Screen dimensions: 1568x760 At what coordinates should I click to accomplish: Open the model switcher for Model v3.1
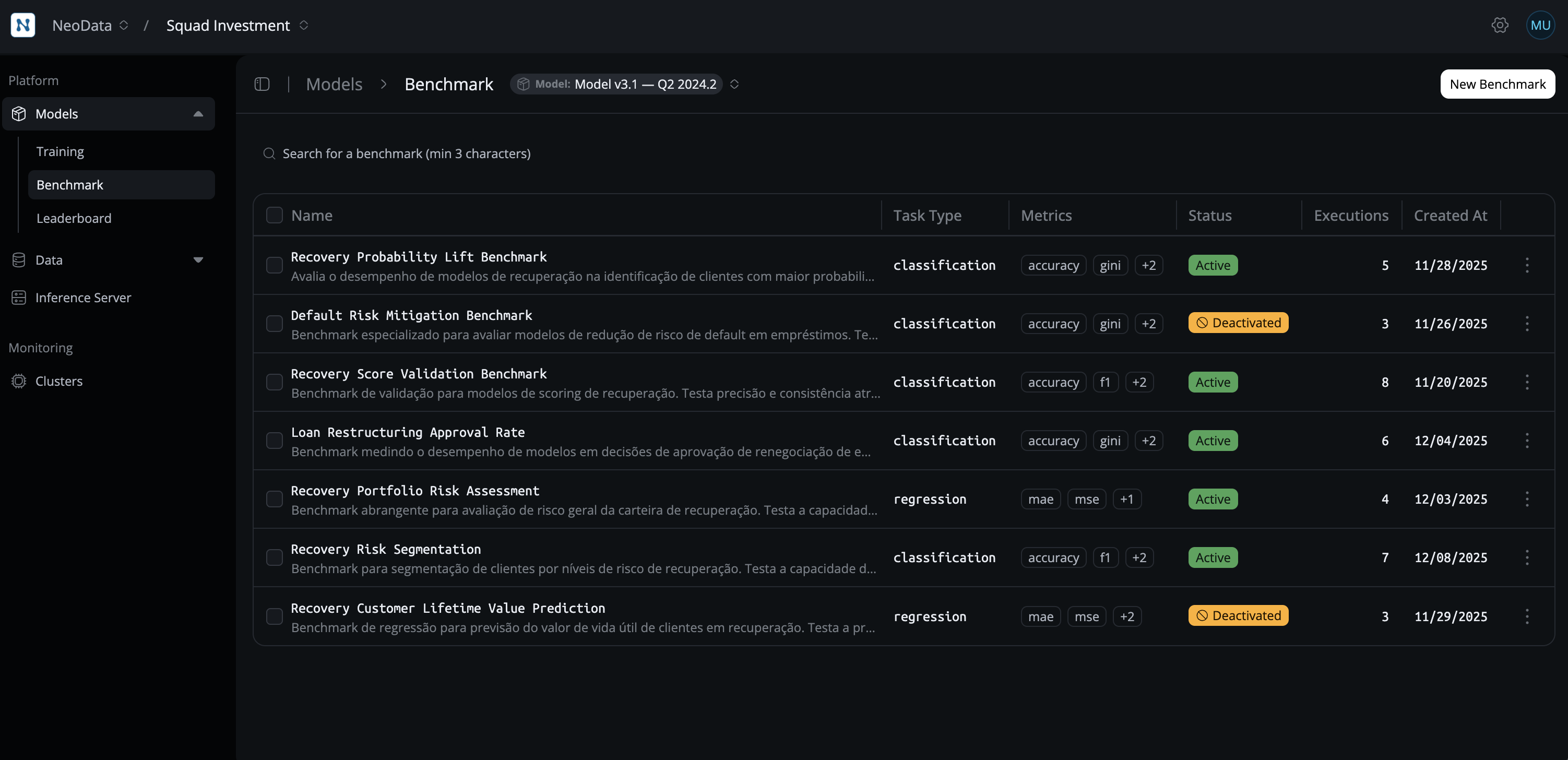735,84
